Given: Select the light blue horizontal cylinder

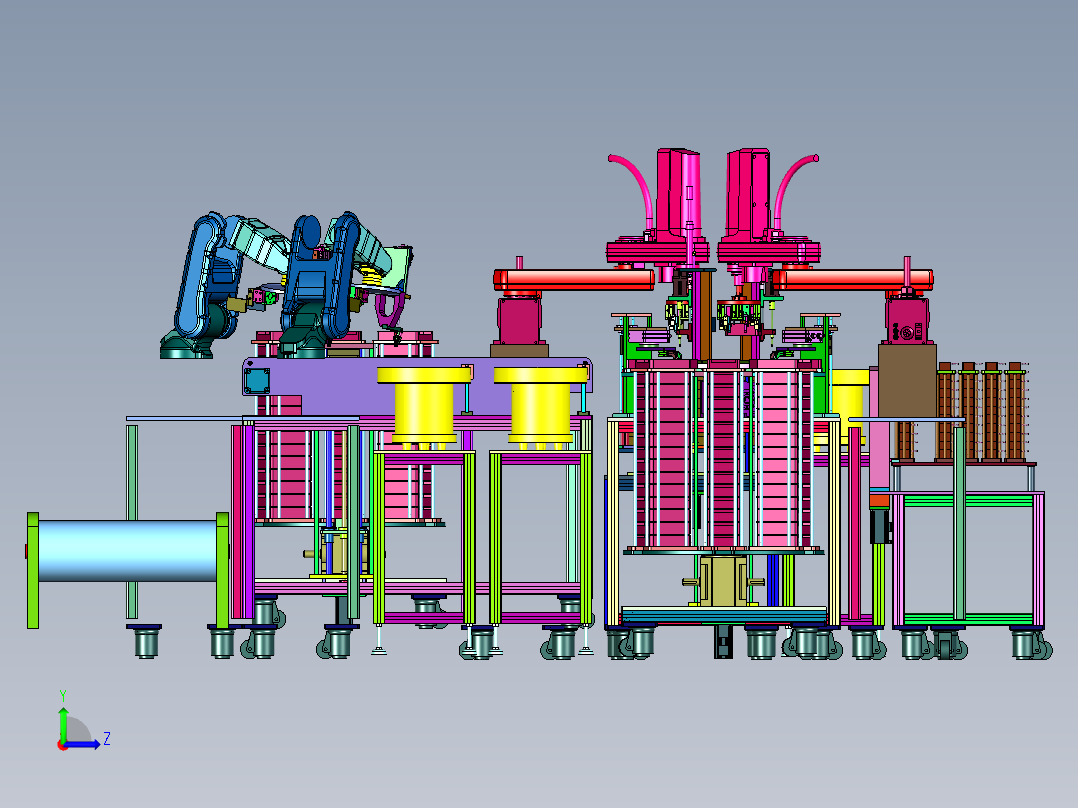Looking at the screenshot, I should coord(128,551).
